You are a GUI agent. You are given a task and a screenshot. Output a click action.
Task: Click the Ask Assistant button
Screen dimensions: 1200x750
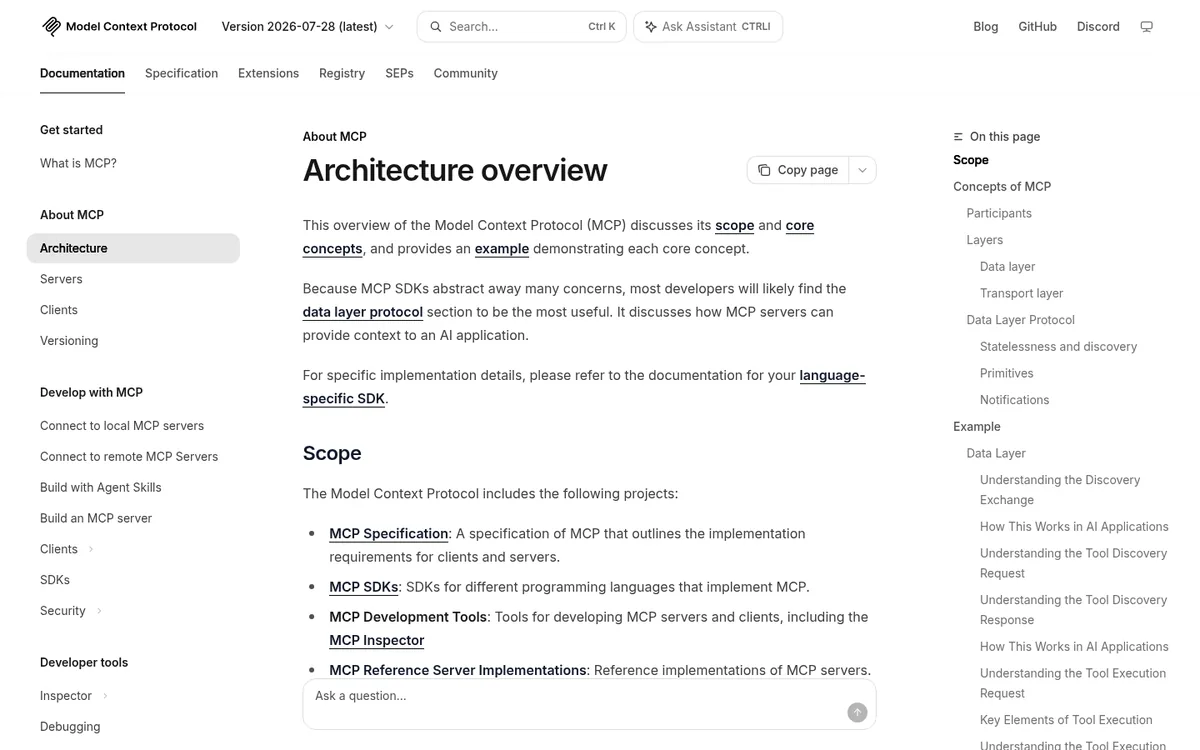click(x=708, y=27)
